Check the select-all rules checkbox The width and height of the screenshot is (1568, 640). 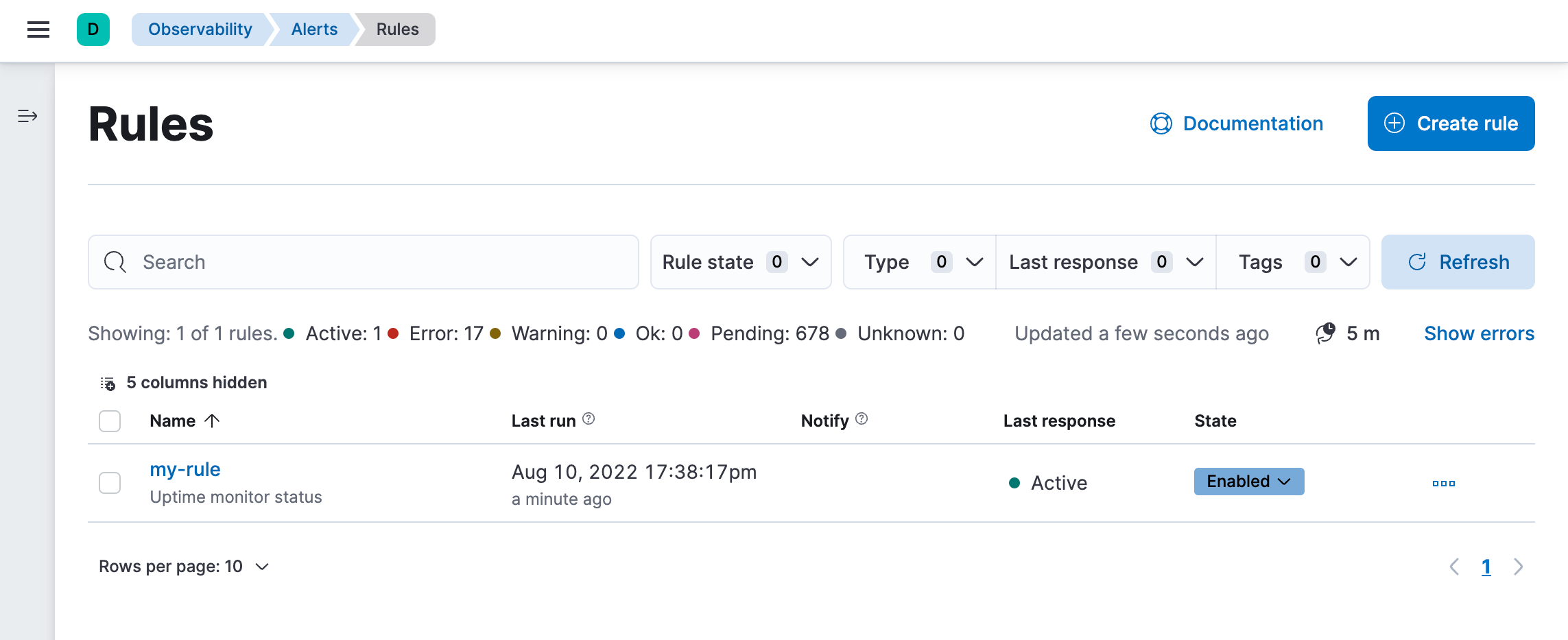(109, 420)
